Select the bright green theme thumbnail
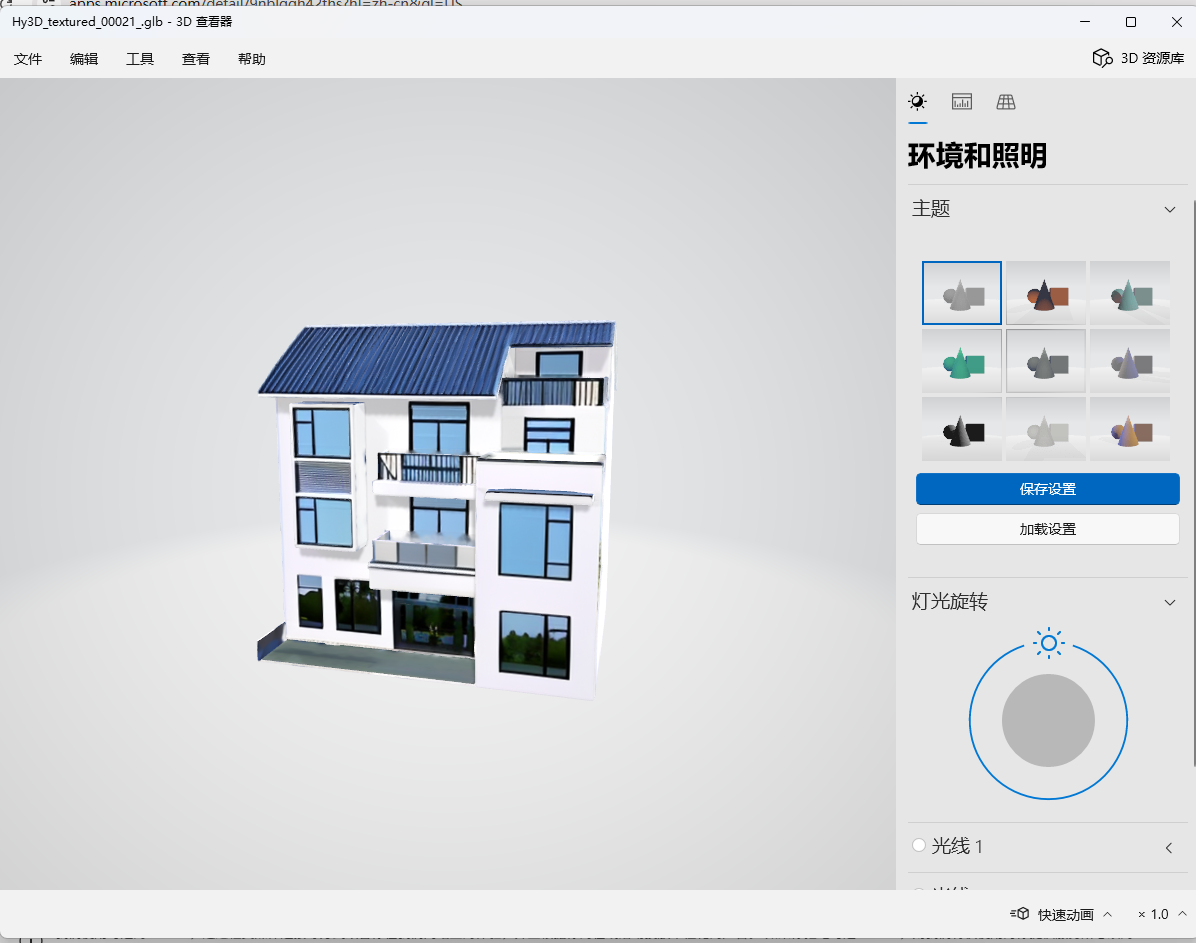 tap(962, 361)
